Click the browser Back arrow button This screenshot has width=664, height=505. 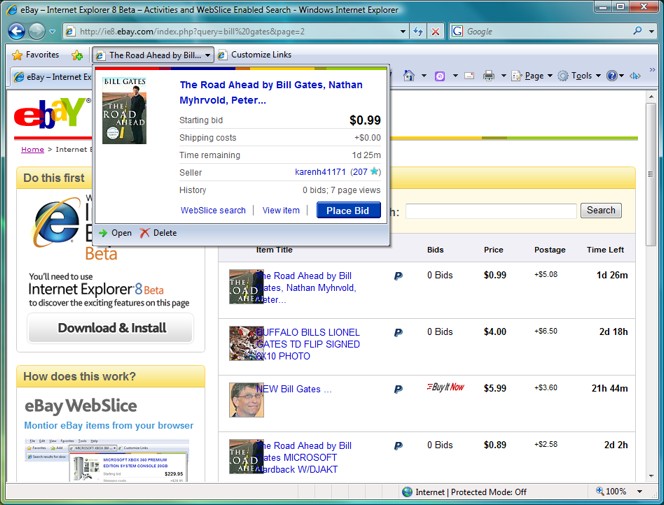coord(16,31)
